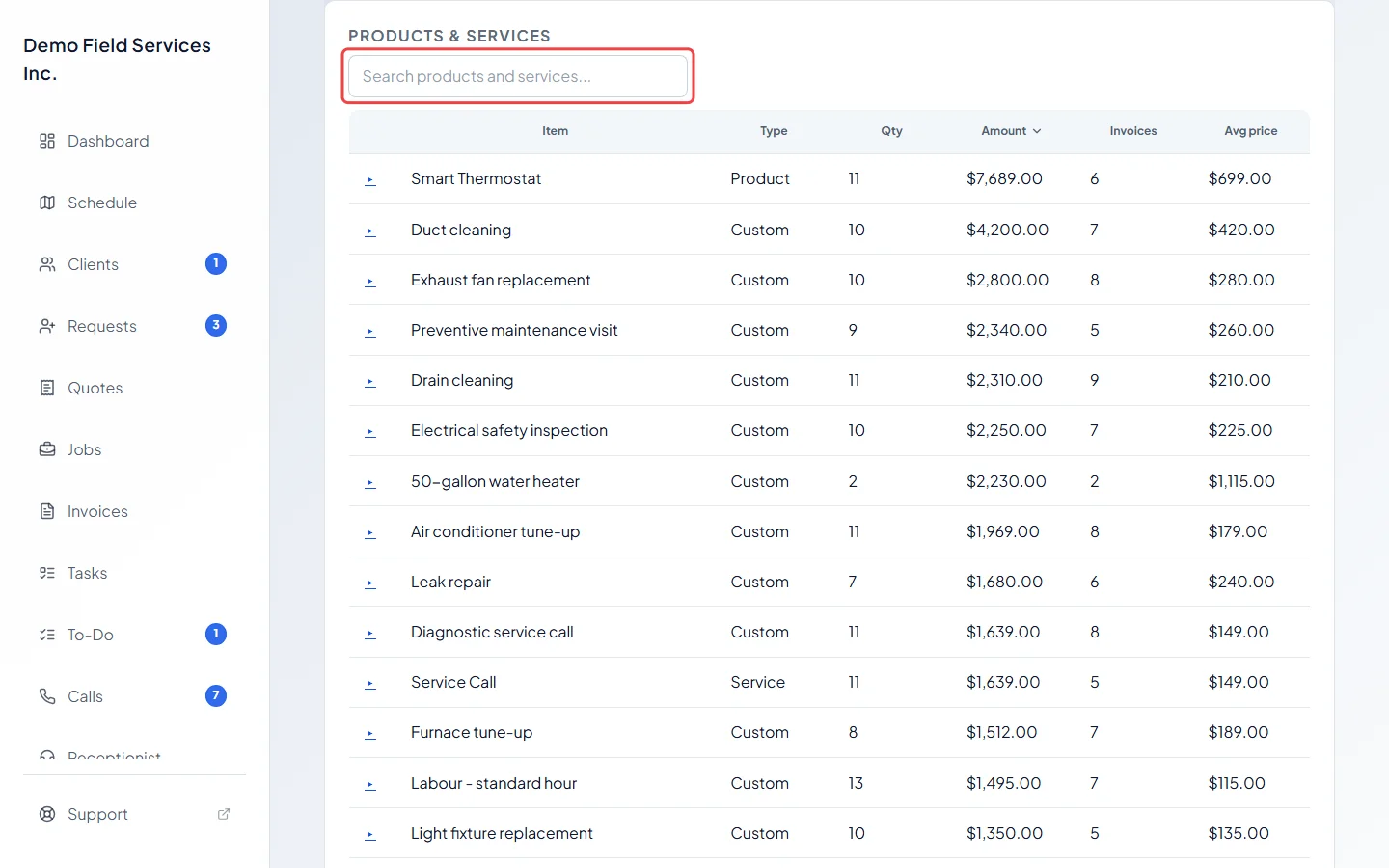Select the Air conditioner tune-up item

coord(495,531)
